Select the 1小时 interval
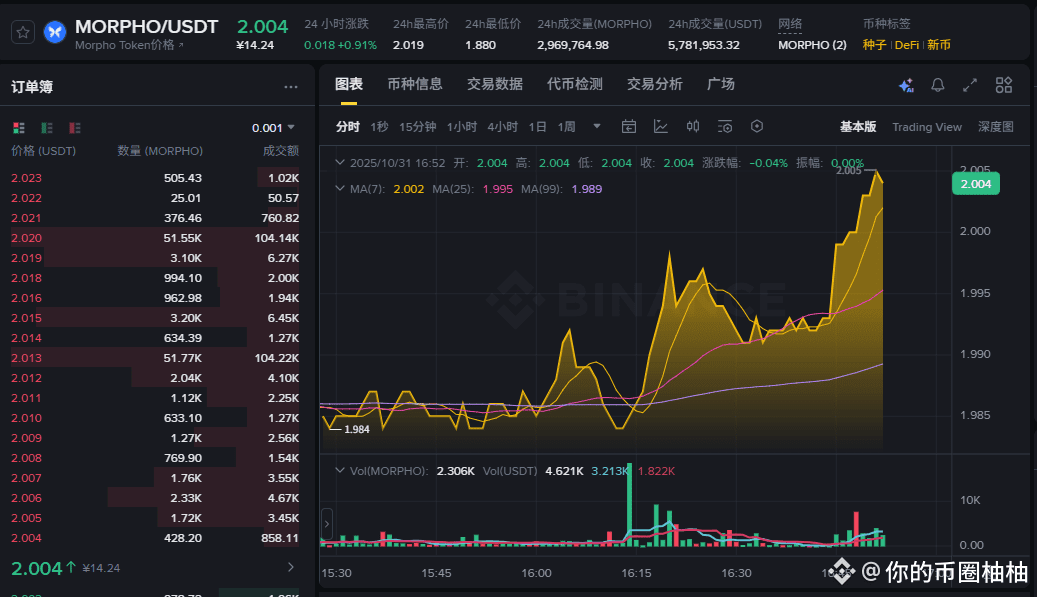Image resolution: width=1037 pixels, height=597 pixels. (x=462, y=126)
